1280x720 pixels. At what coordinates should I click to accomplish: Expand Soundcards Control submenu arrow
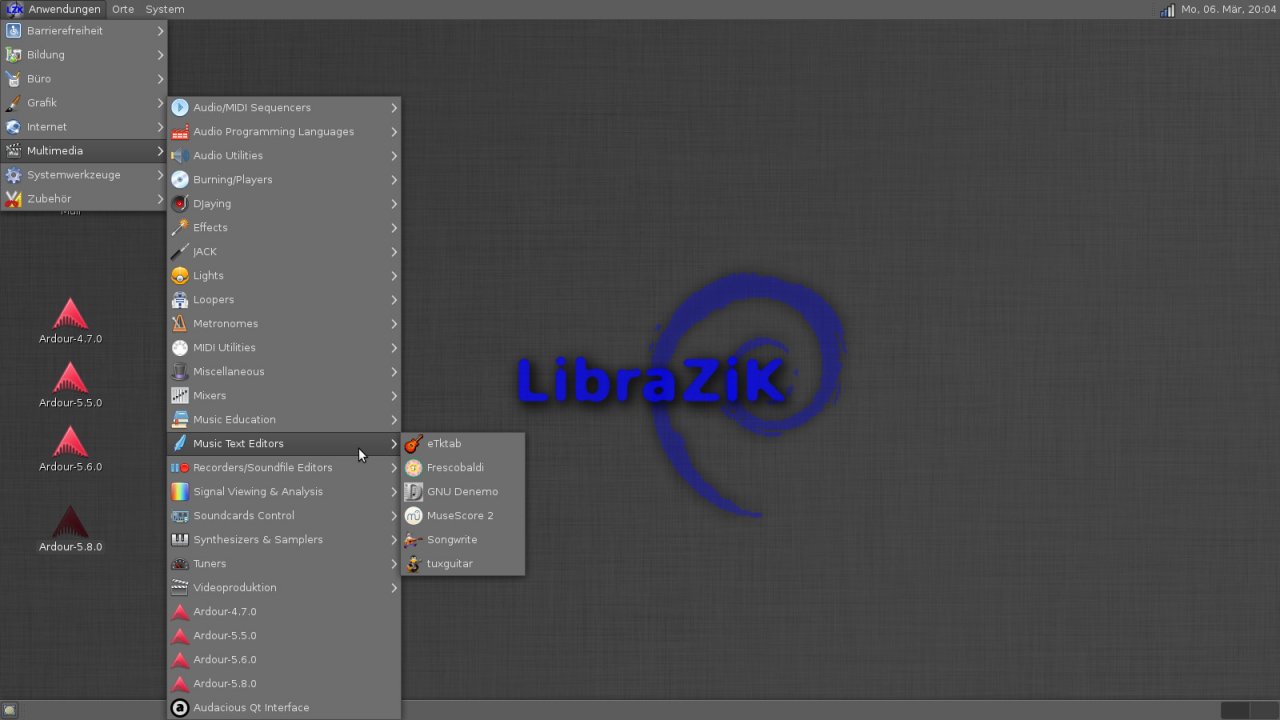pos(394,516)
